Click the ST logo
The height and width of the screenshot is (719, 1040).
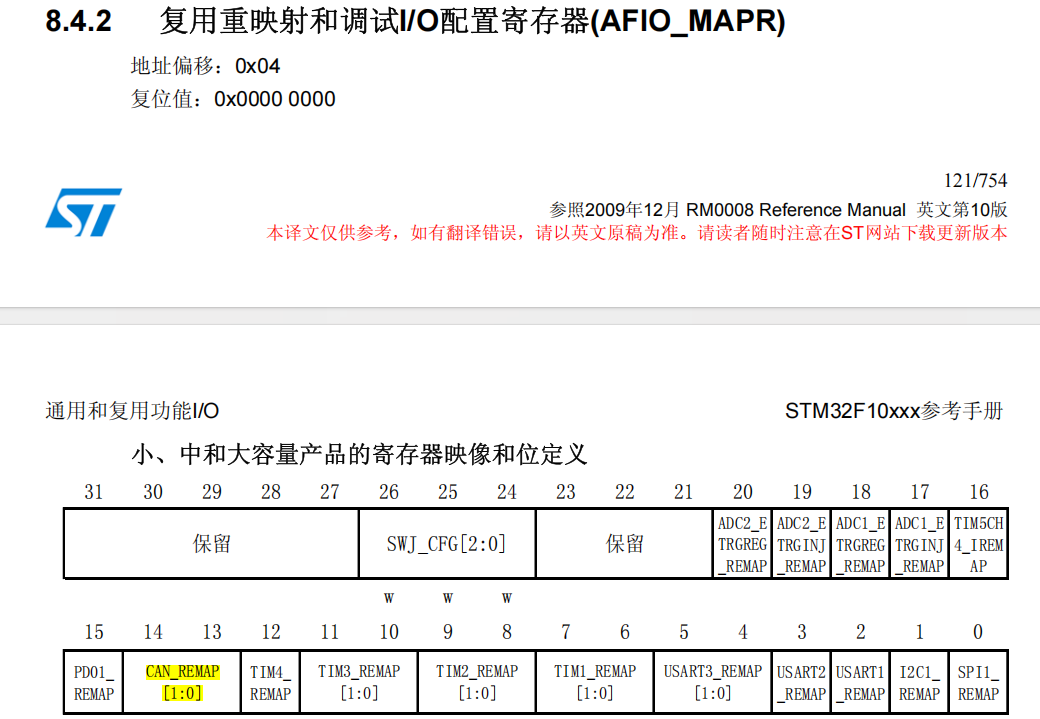click(84, 212)
